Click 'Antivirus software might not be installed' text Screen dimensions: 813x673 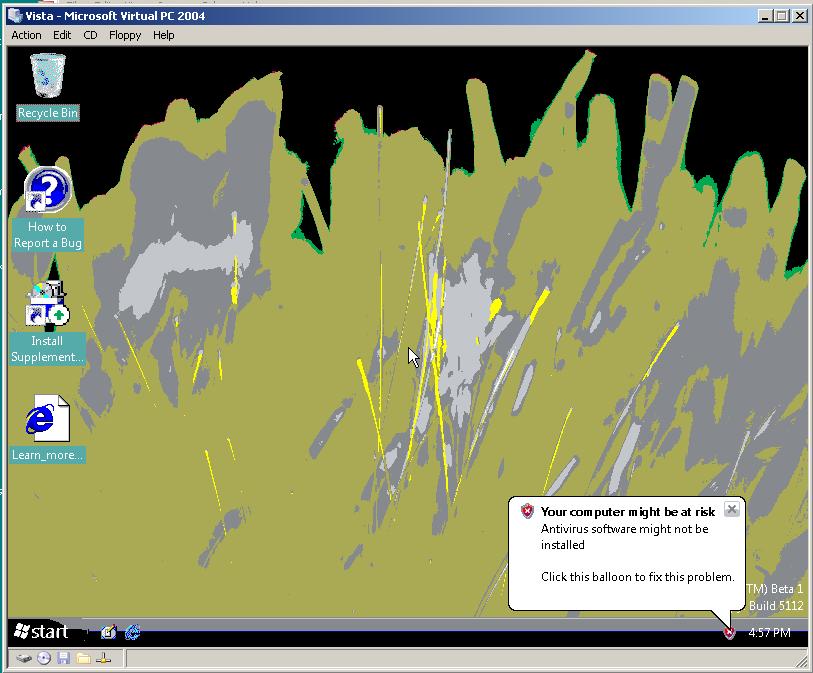(x=624, y=537)
